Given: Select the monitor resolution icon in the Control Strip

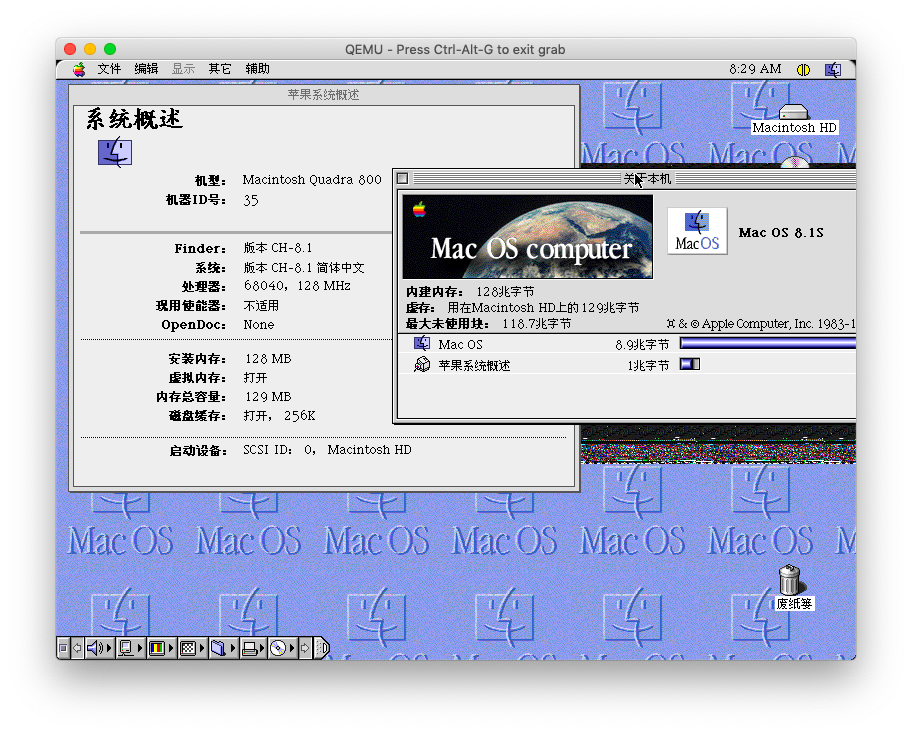Looking at the screenshot, I should pyautogui.click(x=127, y=648).
